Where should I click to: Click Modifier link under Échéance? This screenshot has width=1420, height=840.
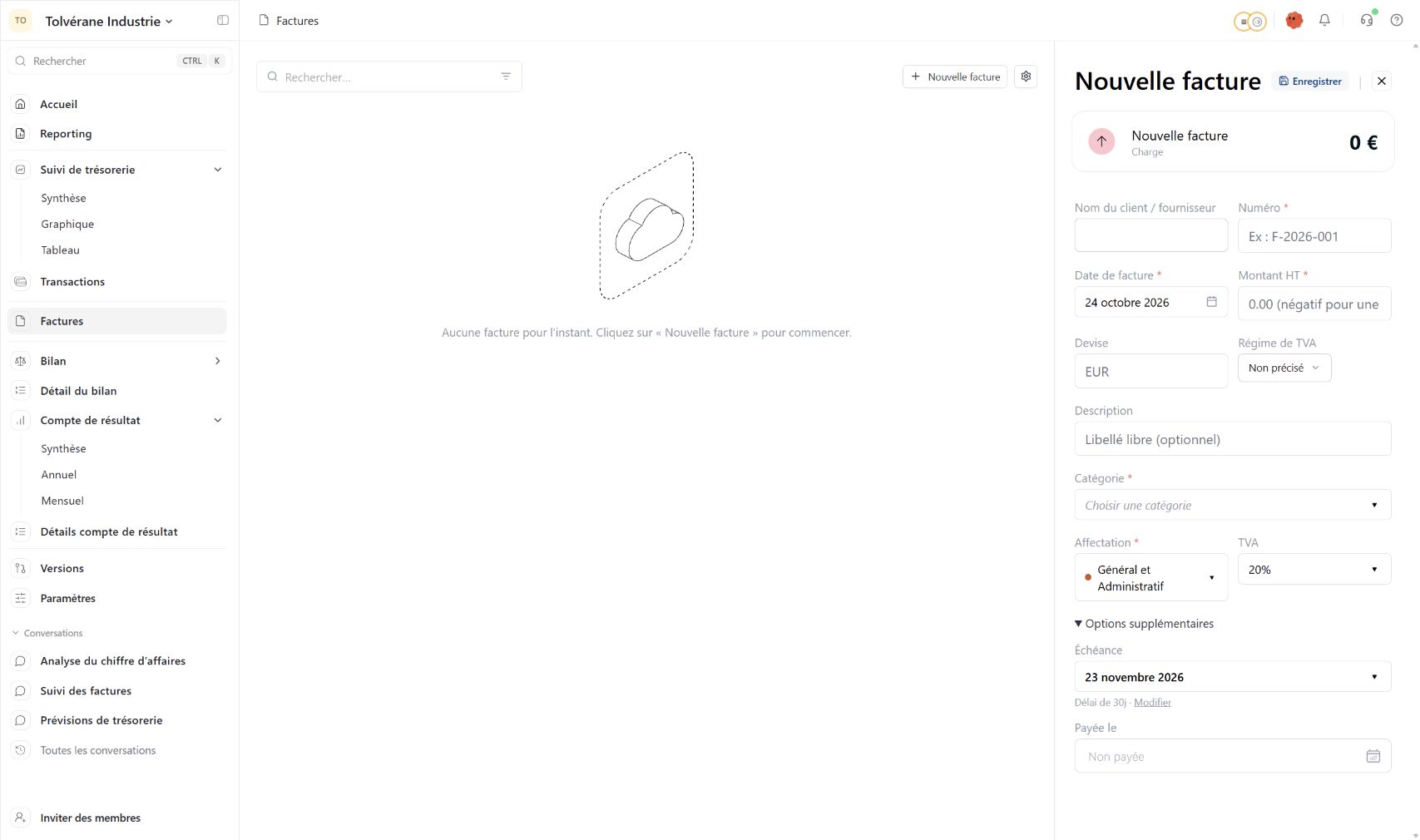[1152, 703]
